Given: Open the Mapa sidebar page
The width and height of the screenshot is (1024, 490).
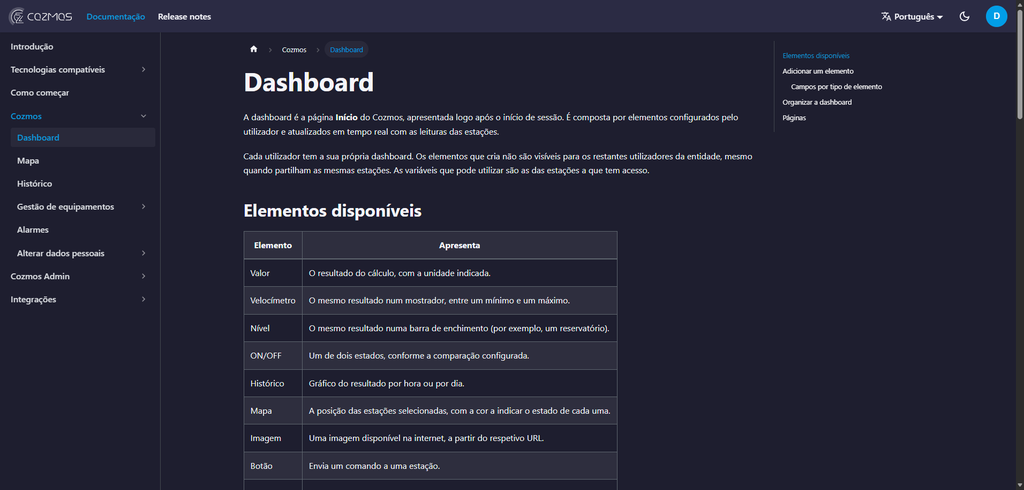Looking at the screenshot, I should coord(28,161).
